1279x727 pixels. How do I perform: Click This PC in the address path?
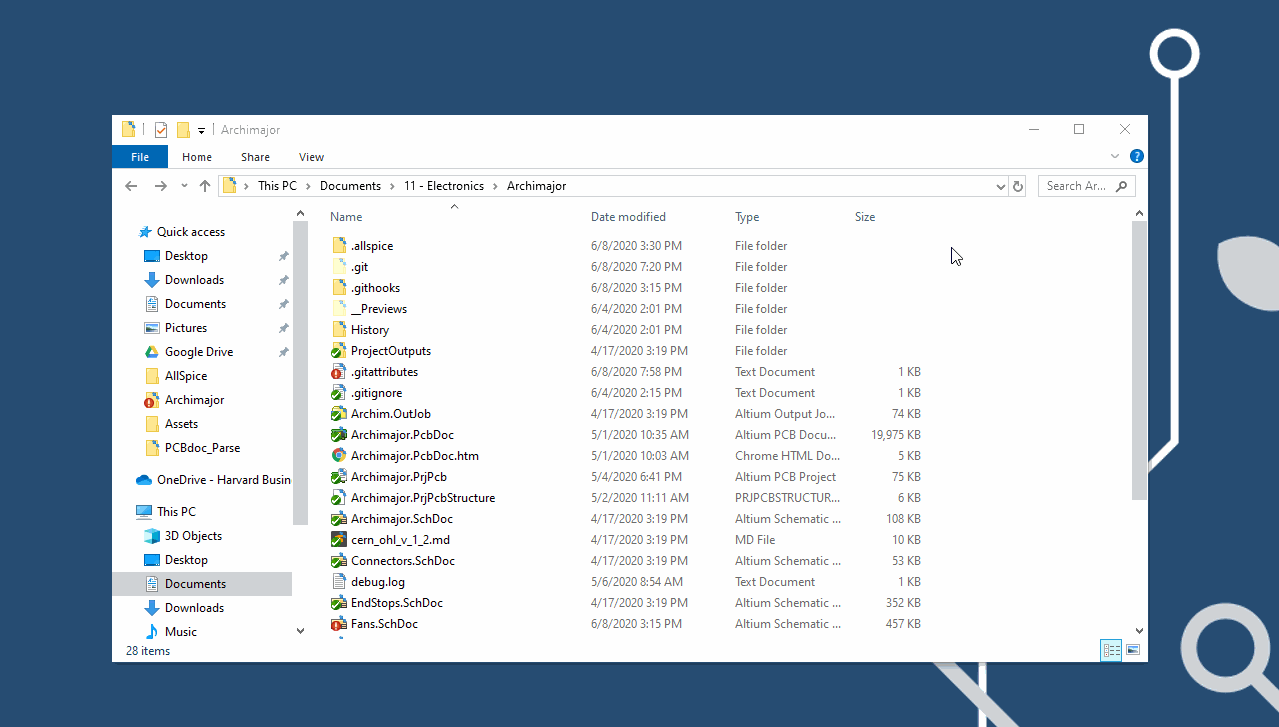click(277, 186)
